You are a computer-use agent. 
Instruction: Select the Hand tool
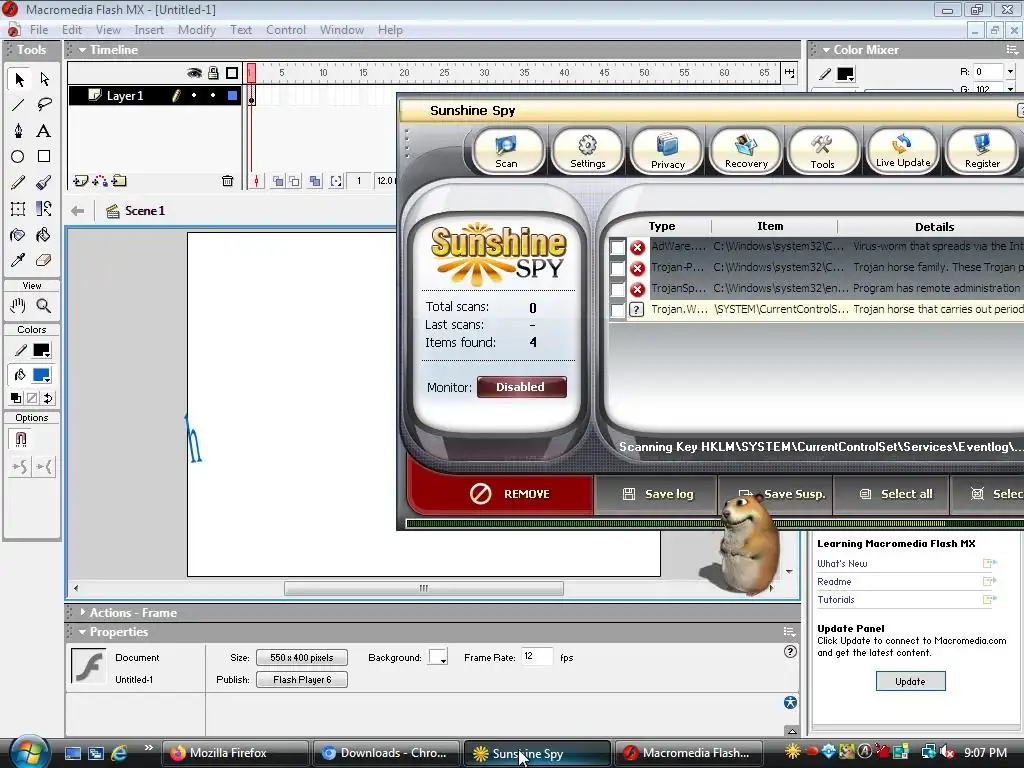click(x=18, y=306)
